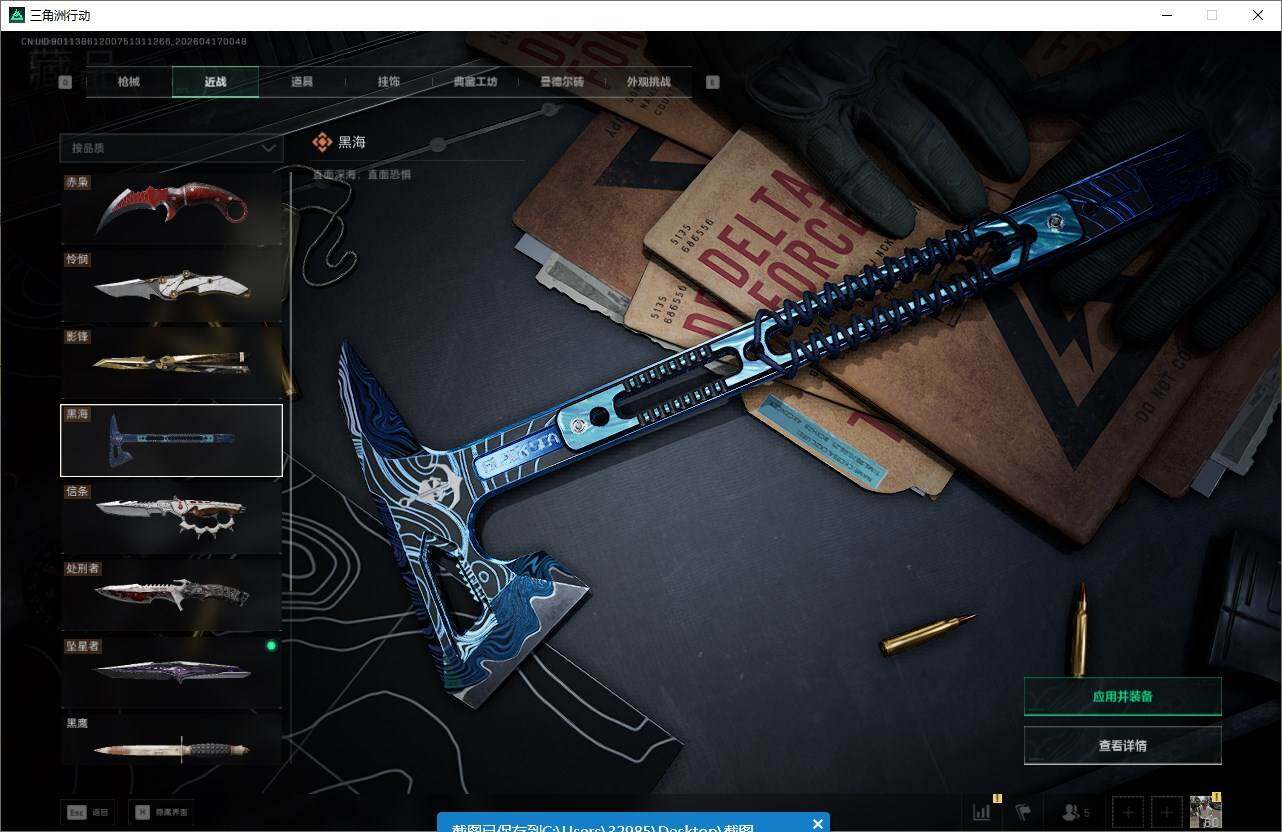
Task: Select the 怜悯 knife skin
Action: coord(171,286)
